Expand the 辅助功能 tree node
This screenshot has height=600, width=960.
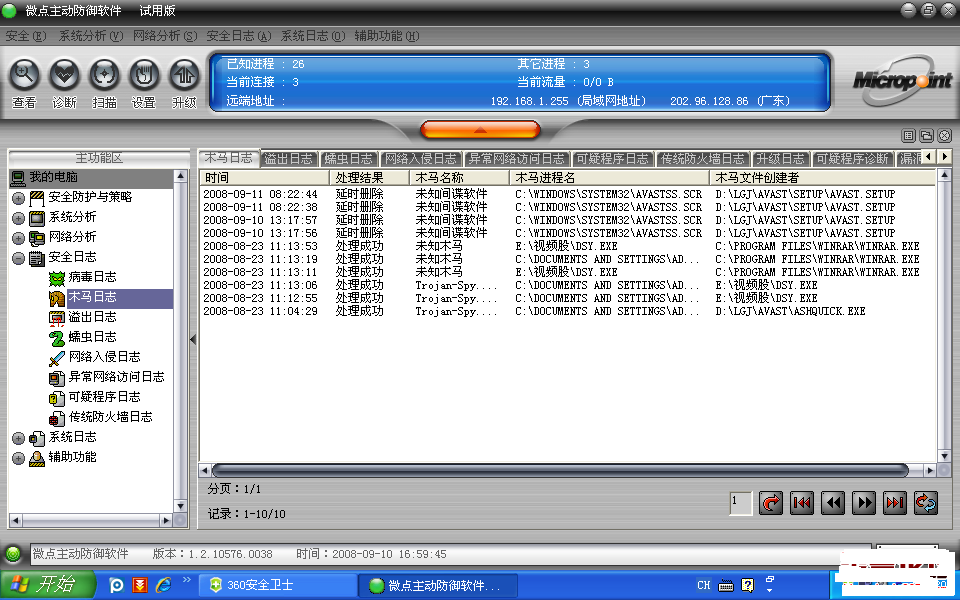[18, 459]
